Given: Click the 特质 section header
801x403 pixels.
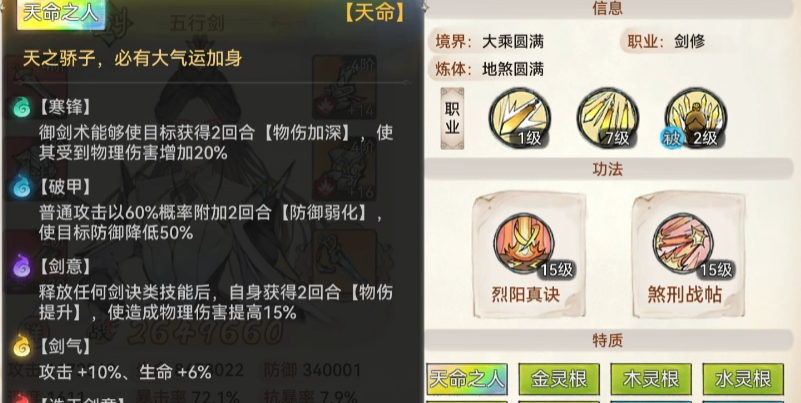Looking at the screenshot, I should click(607, 340).
